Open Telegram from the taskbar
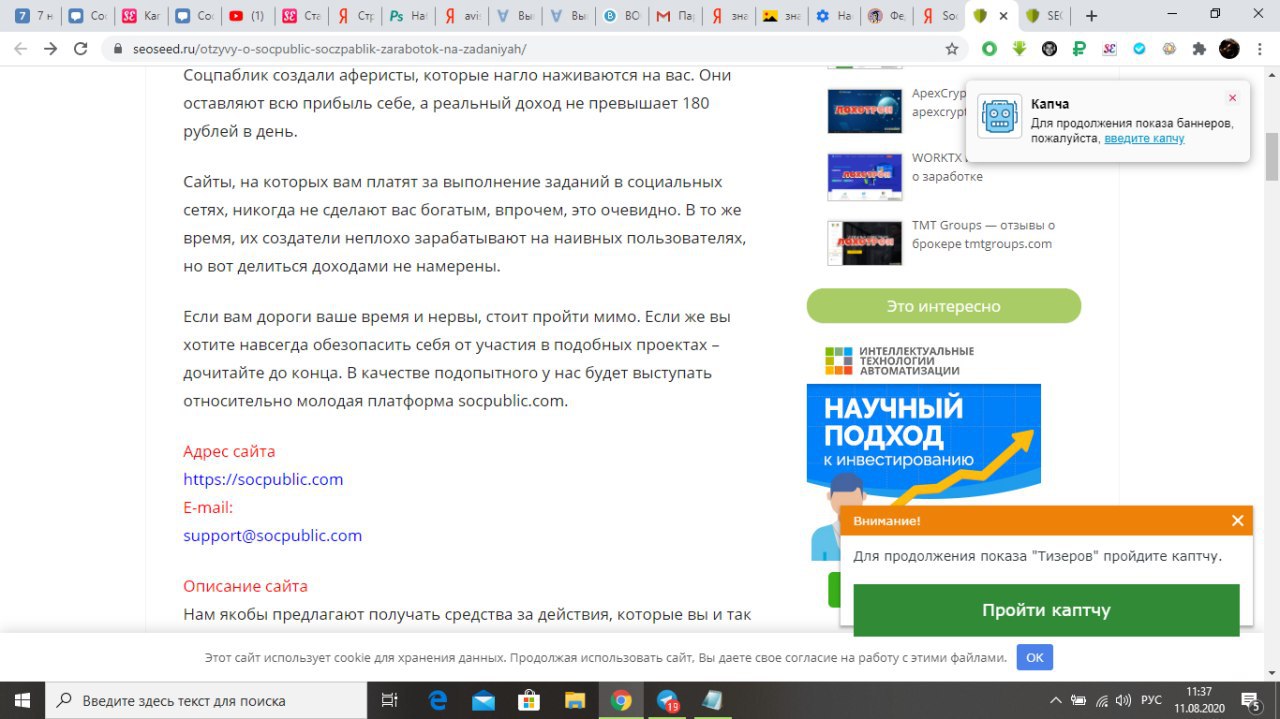The width and height of the screenshot is (1280, 719). pos(667,700)
